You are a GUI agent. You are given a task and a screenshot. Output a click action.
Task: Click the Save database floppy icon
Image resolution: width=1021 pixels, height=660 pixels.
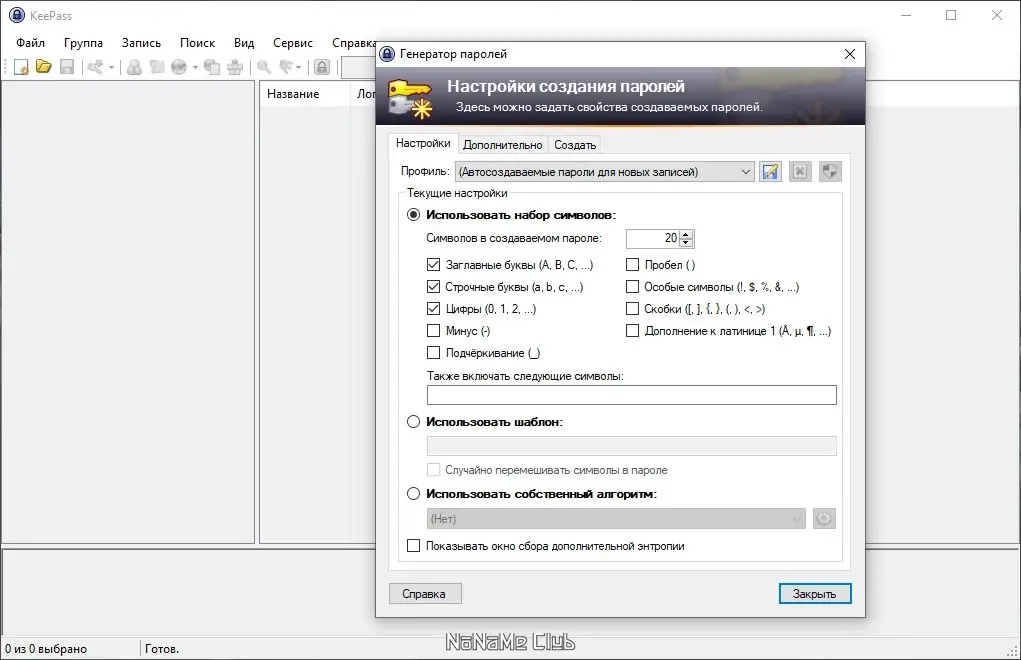point(66,66)
